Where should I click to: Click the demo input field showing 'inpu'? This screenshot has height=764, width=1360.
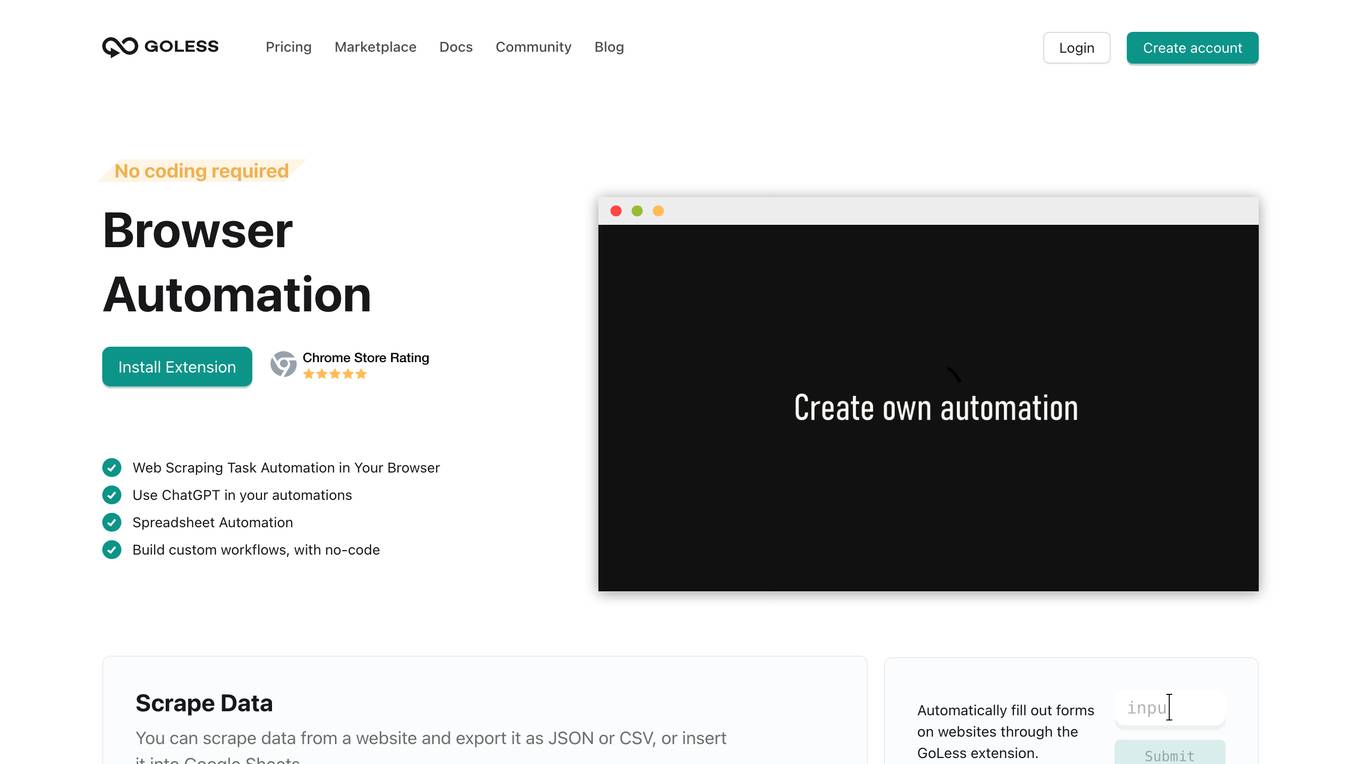point(1169,708)
